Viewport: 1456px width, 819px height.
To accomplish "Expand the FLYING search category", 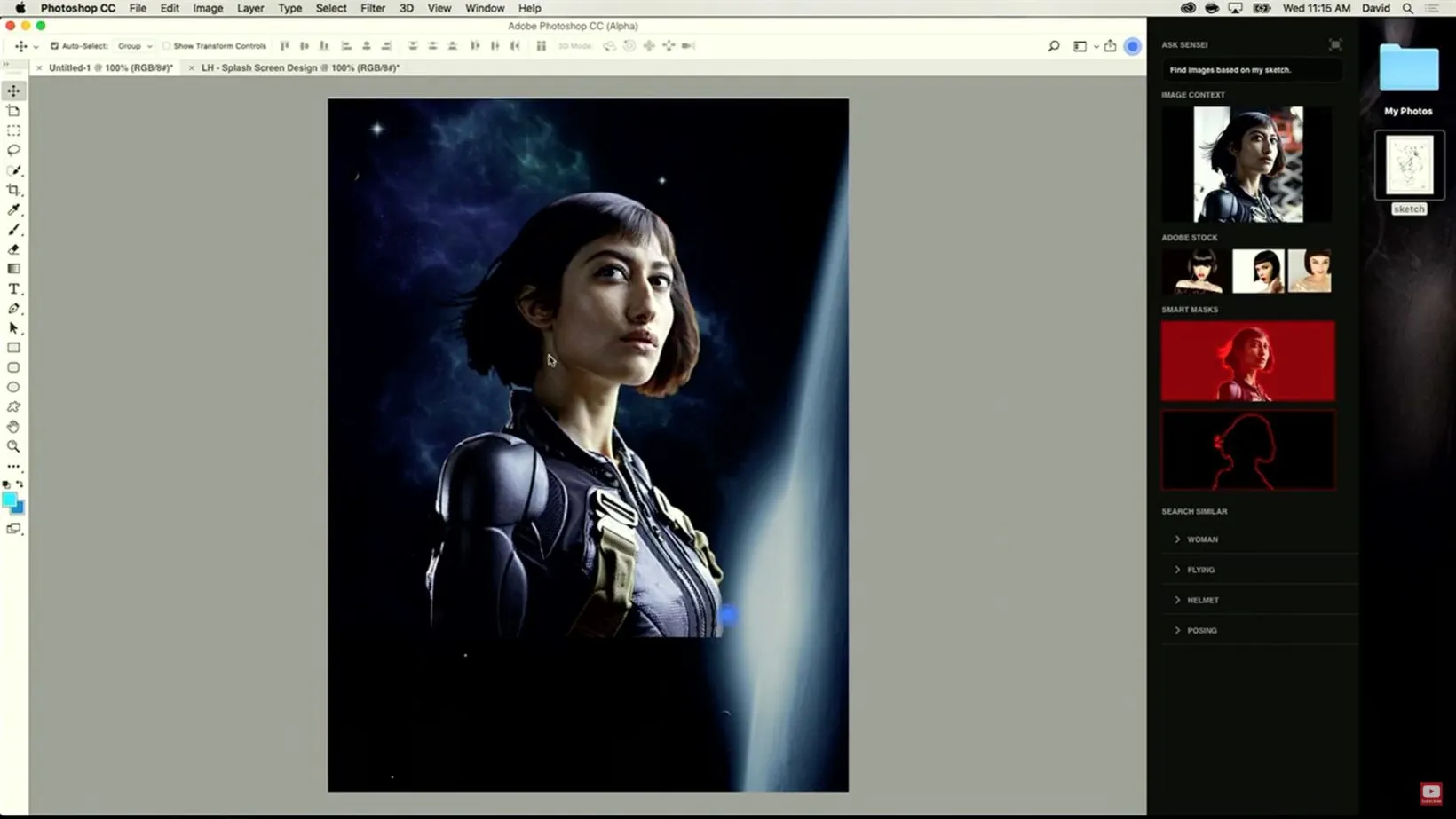I will (x=1200, y=570).
